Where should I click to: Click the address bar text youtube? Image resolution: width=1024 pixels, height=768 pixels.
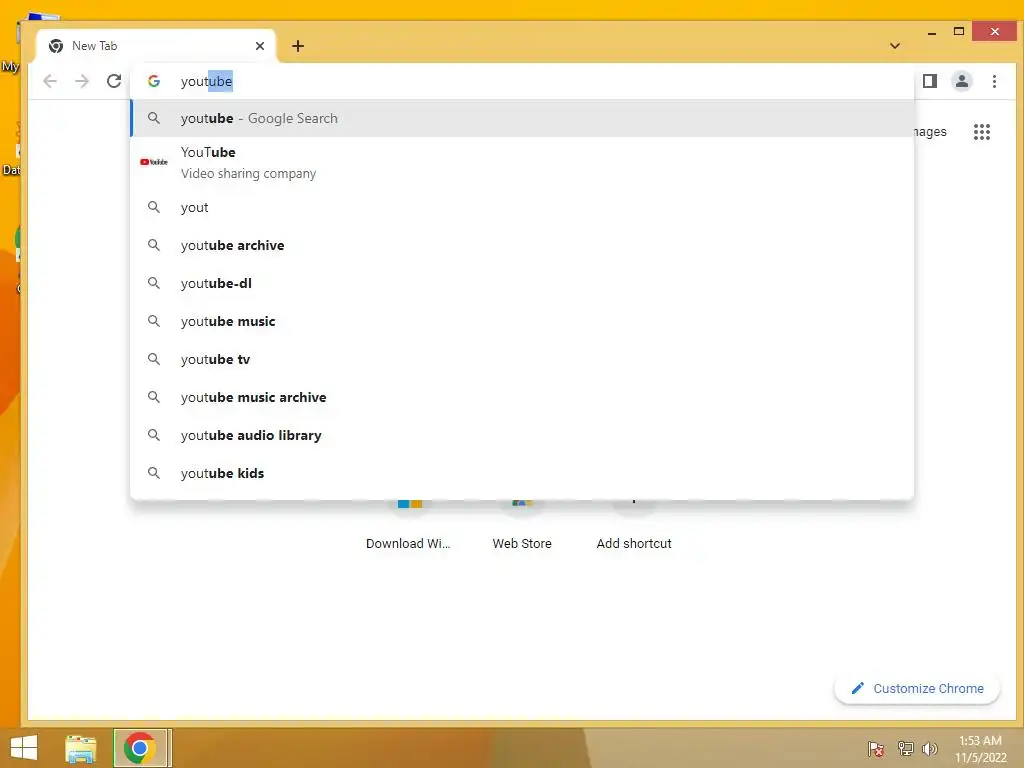pyautogui.click(x=206, y=81)
